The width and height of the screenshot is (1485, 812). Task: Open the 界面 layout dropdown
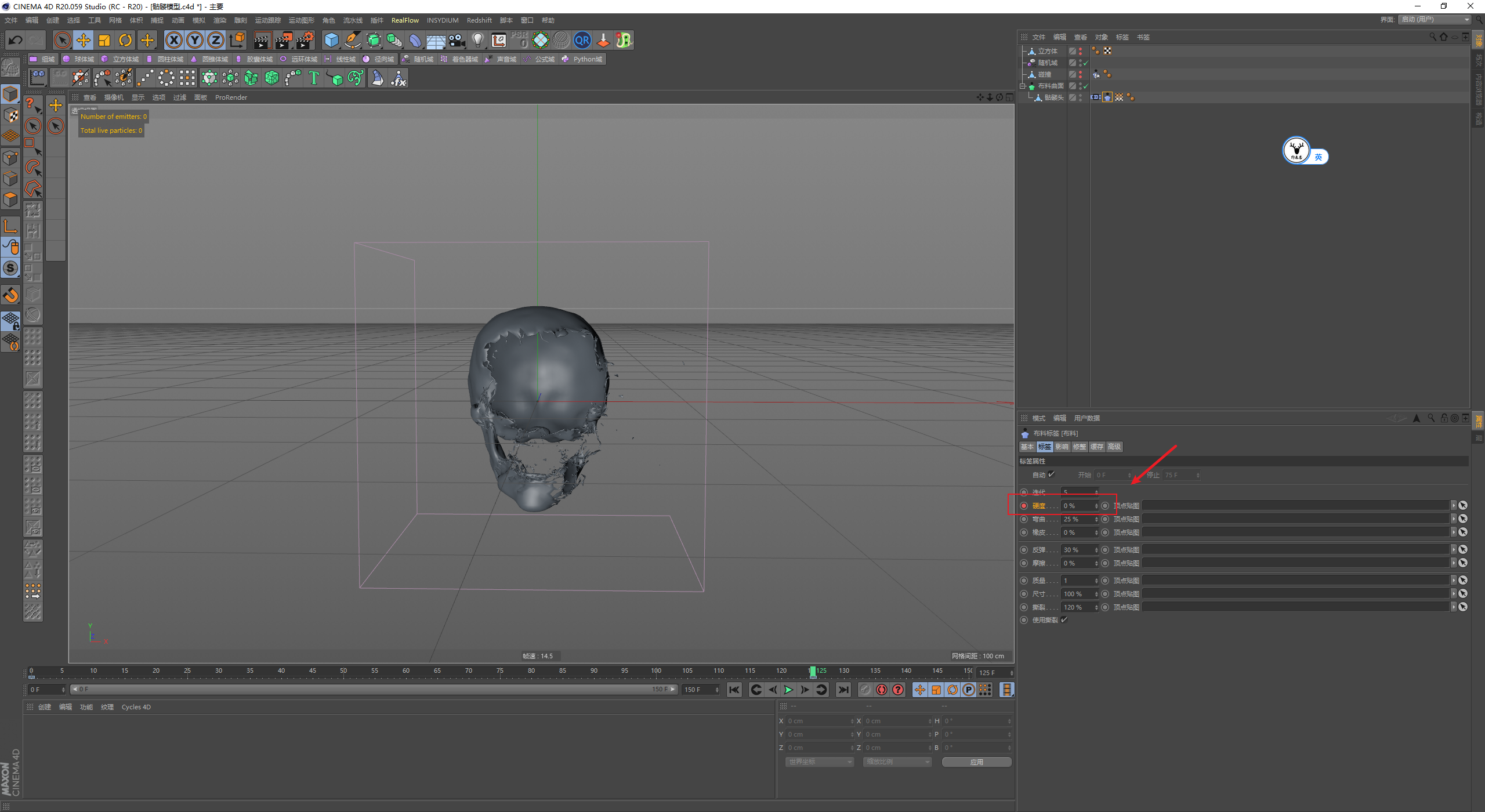[x=1435, y=20]
